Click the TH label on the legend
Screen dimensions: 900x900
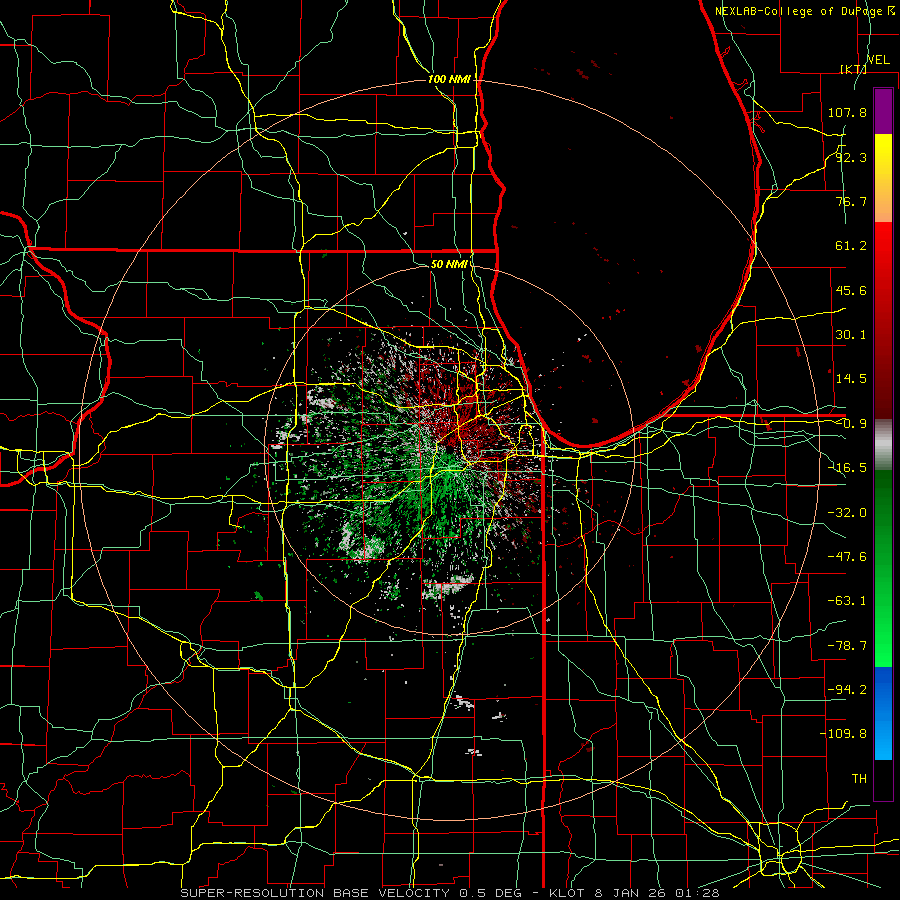click(x=859, y=779)
